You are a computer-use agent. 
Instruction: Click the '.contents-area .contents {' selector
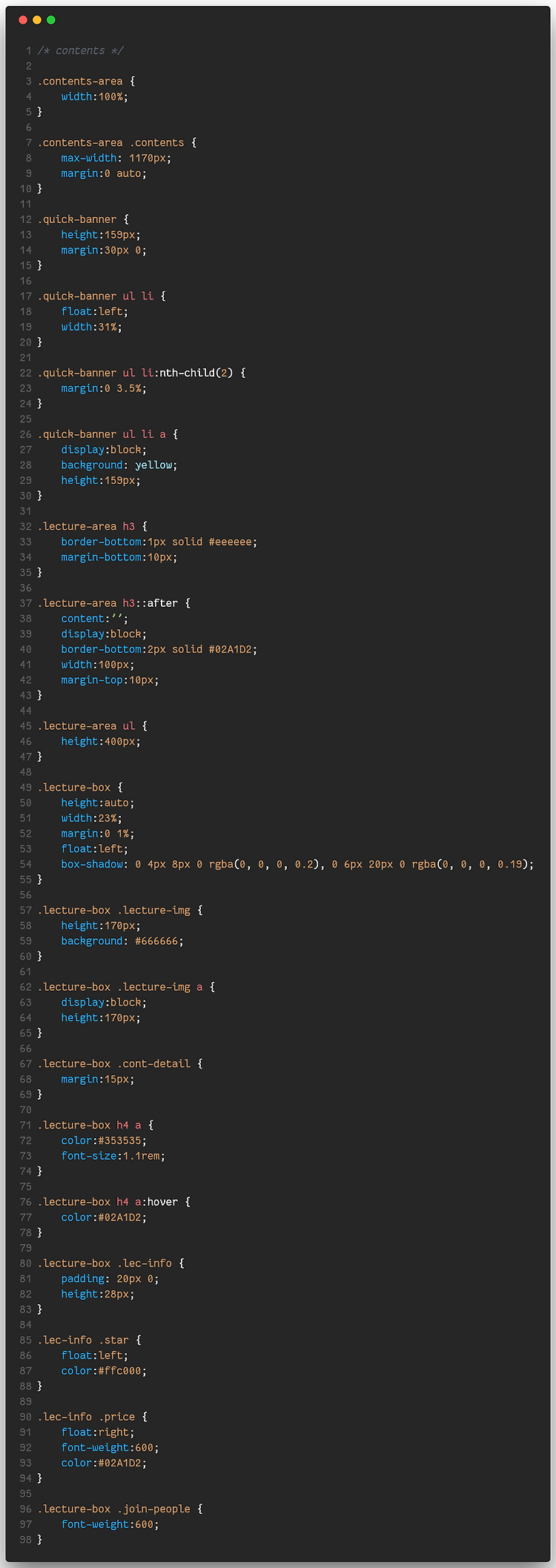coord(117,142)
